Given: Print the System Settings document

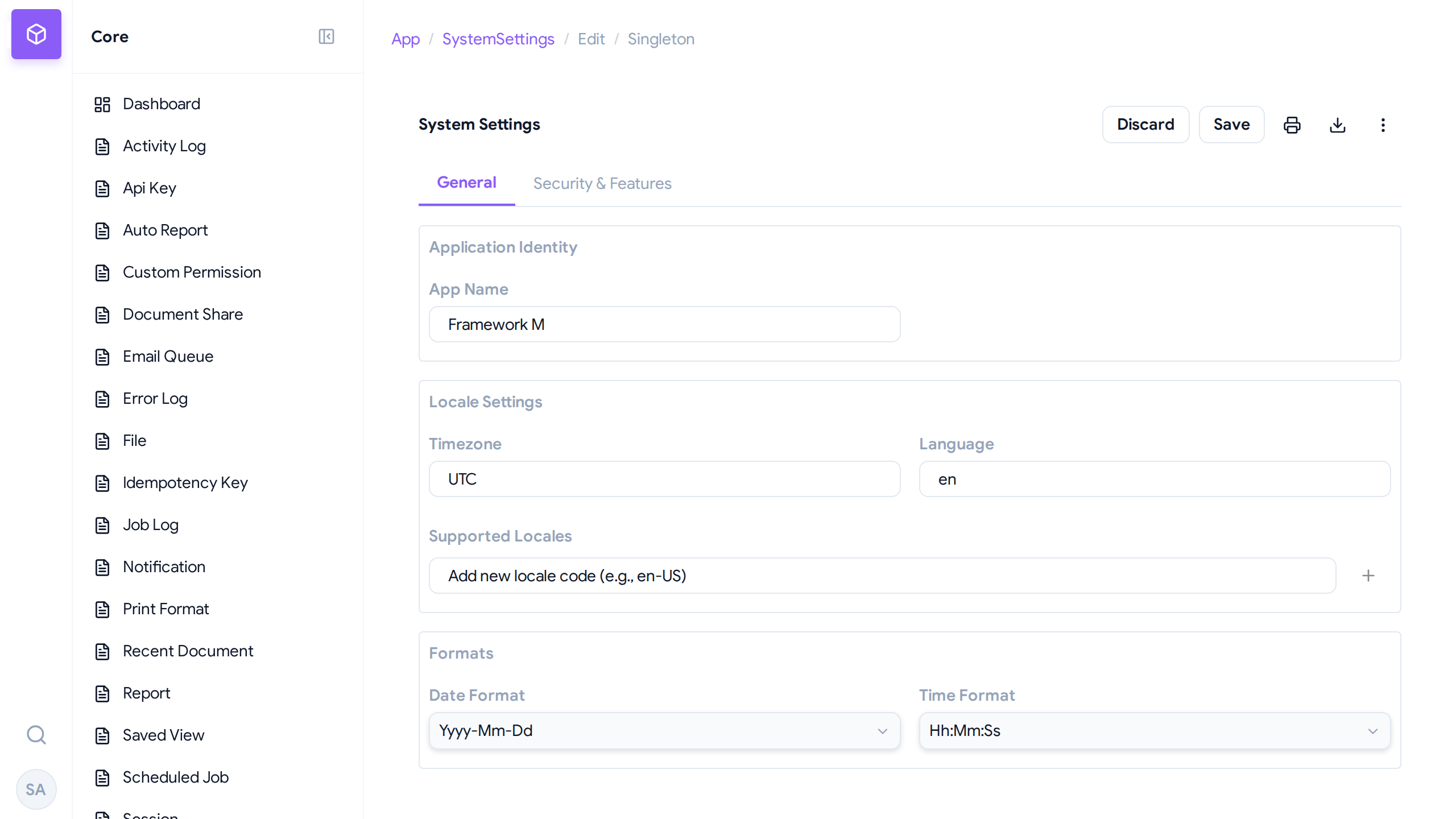Looking at the screenshot, I should click(x=1292, y=125).
